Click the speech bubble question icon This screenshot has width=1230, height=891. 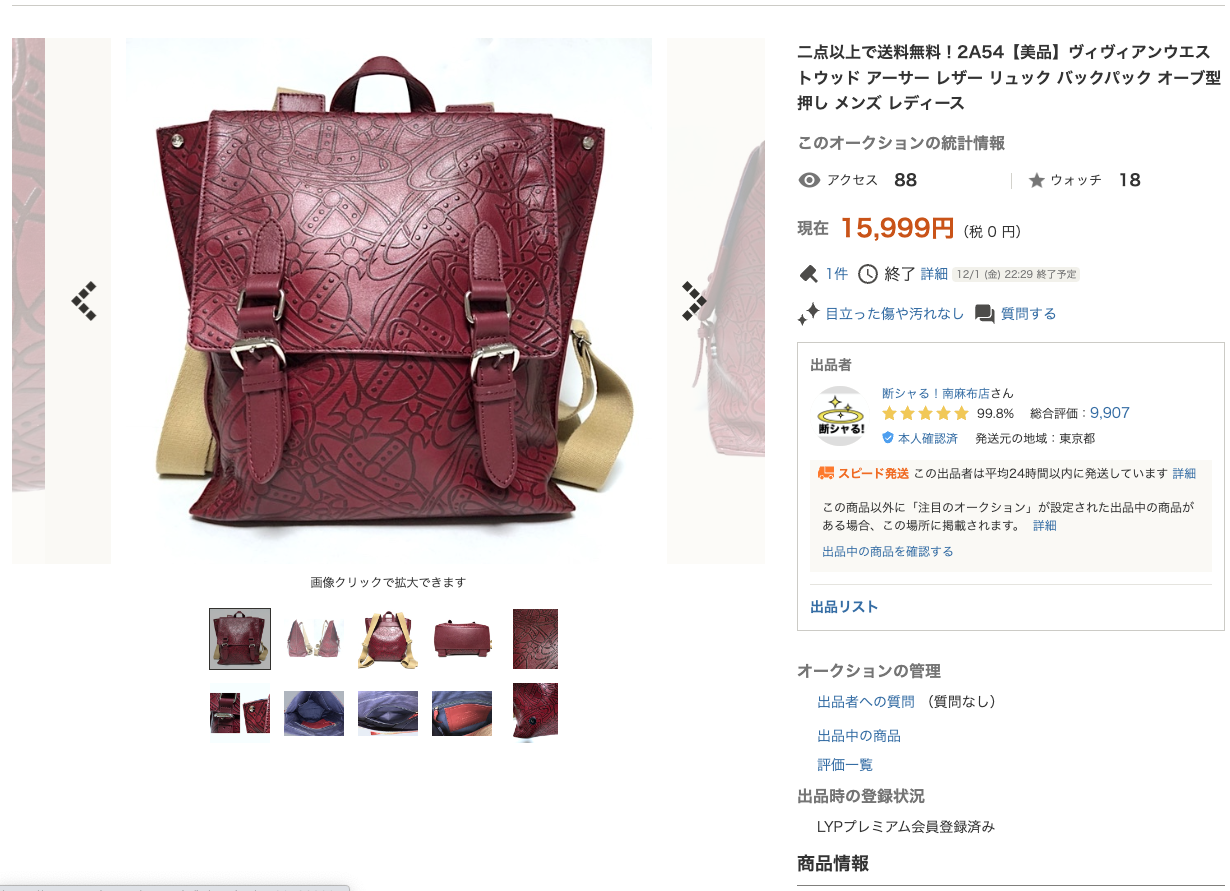[x=984, y=314]
